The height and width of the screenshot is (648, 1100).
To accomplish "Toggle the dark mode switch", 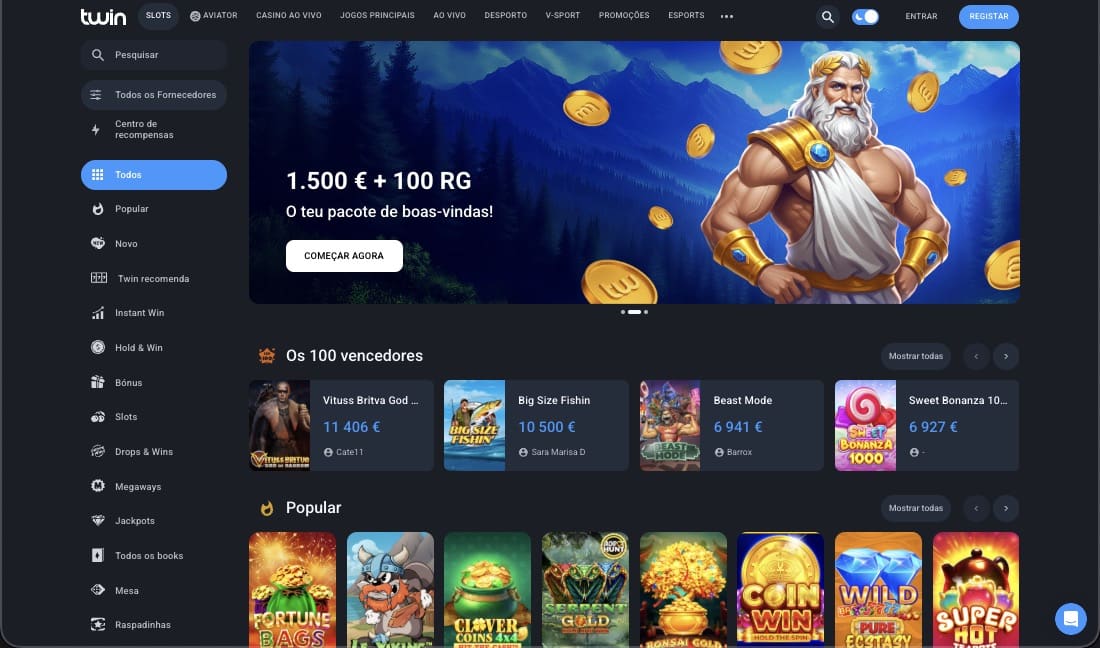I will (865, 17).
